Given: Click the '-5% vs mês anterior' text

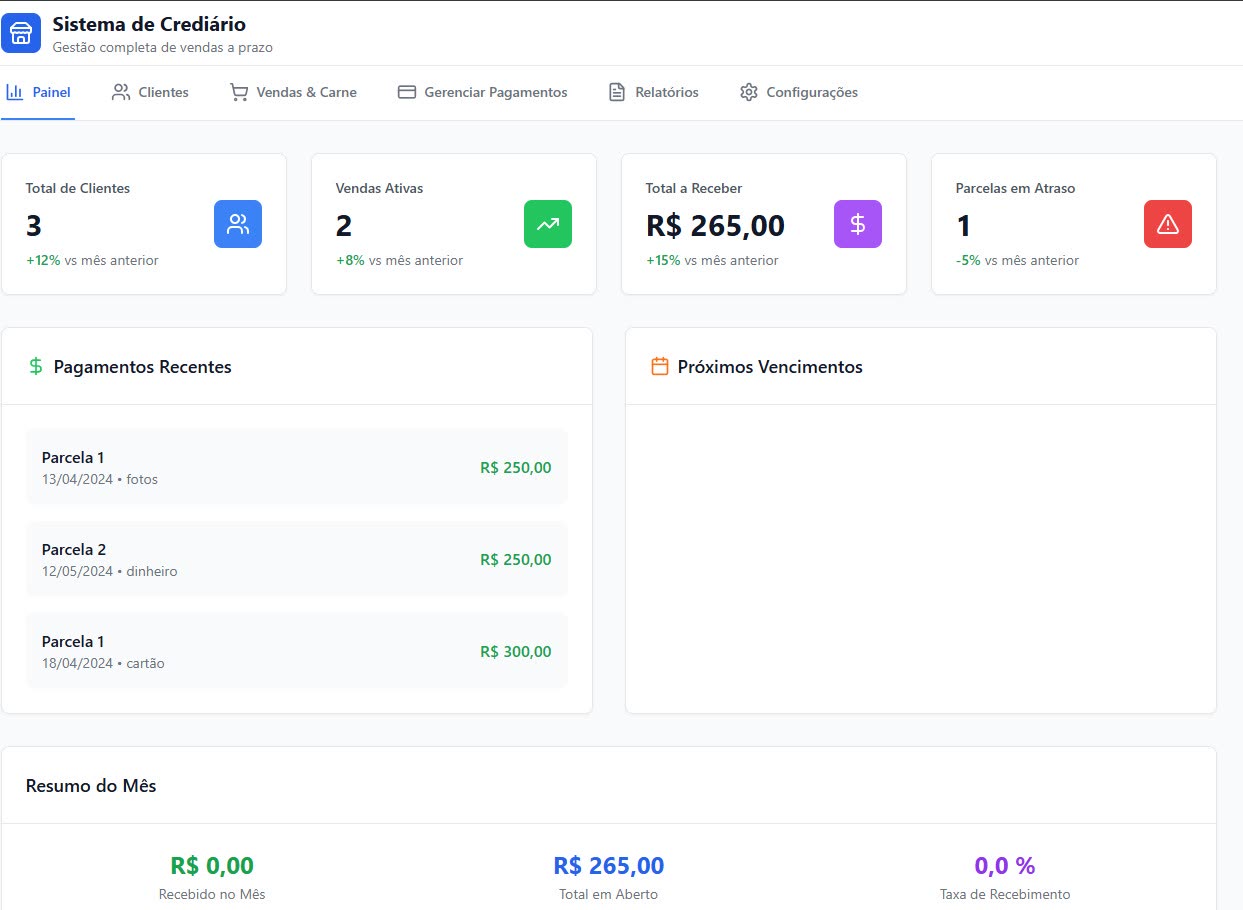Looking at the screenshot, I should pos(1017,260).
